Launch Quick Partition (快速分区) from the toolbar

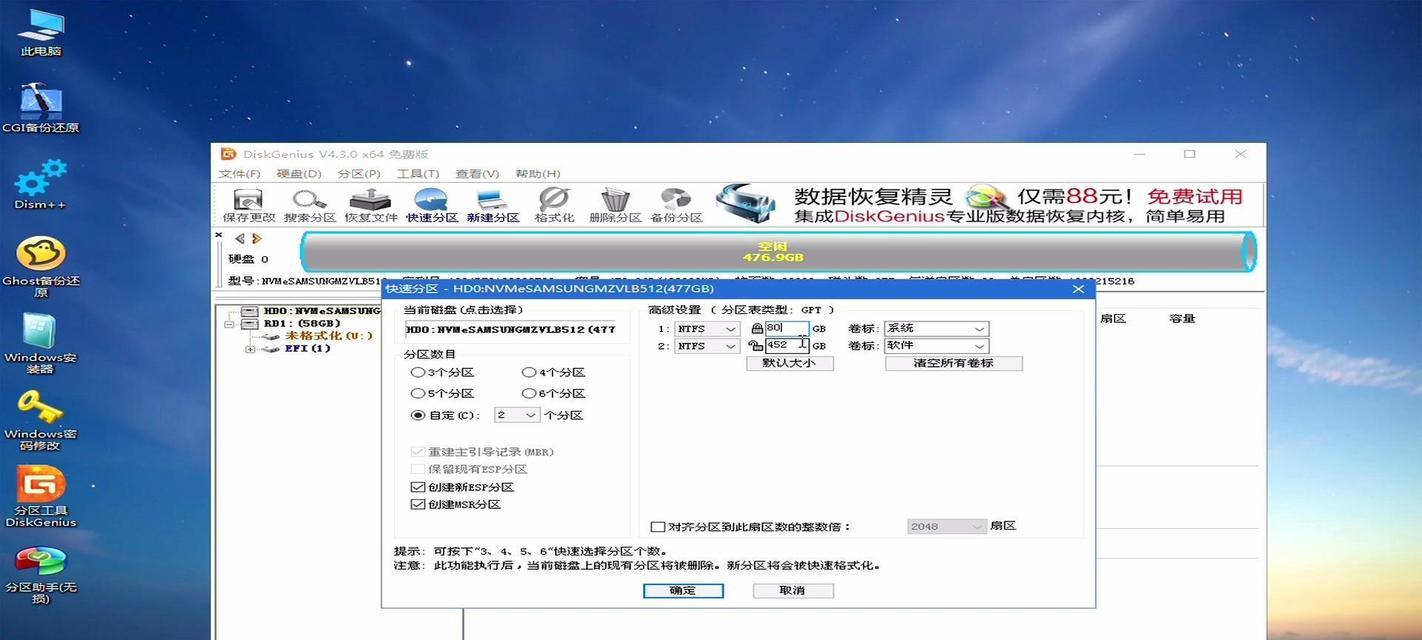pyautogui.click(x=432, y=205)
